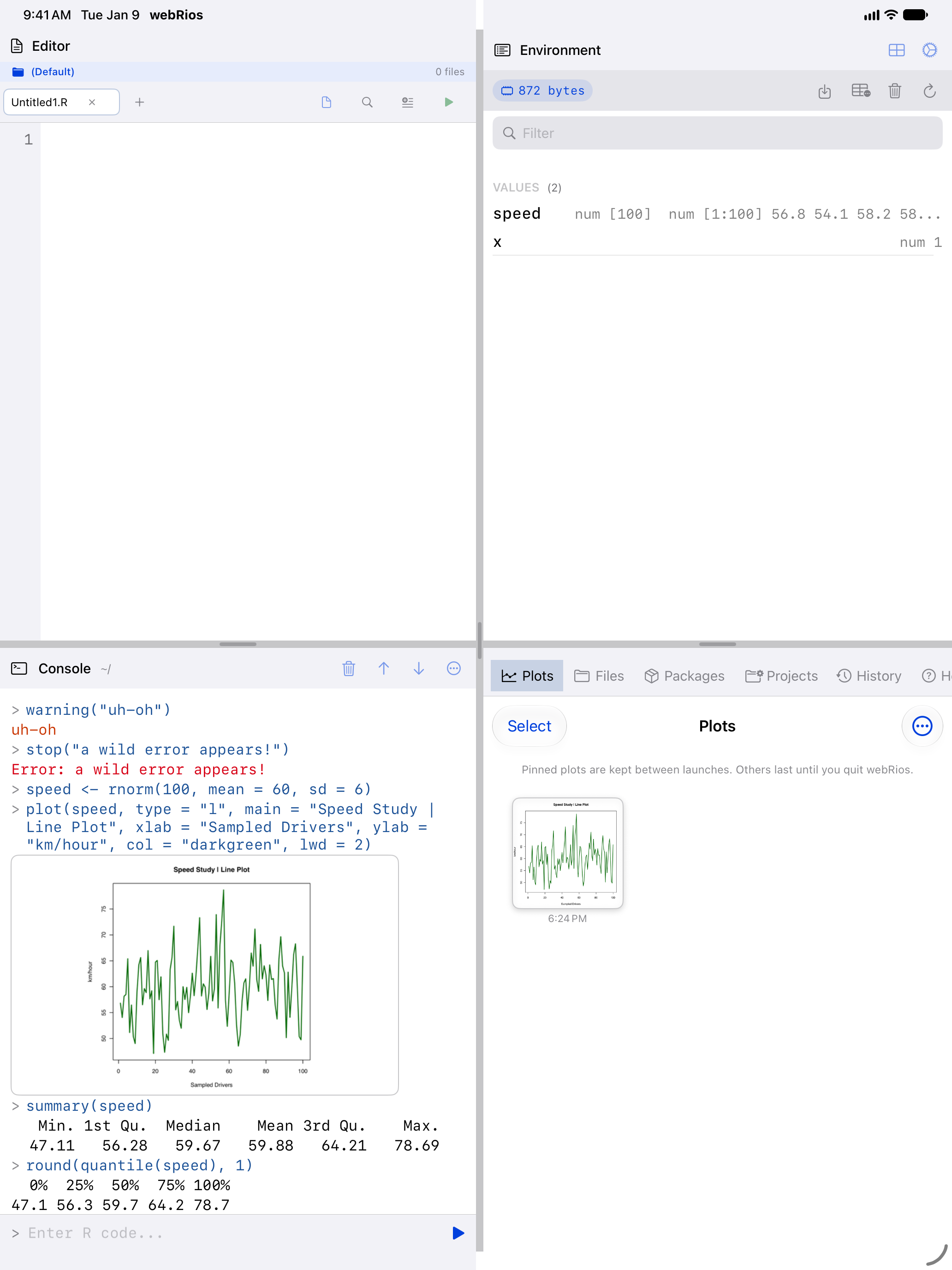Click the Environment pane header title
This screenshot has width=952, height=1270.
point(560,50)
